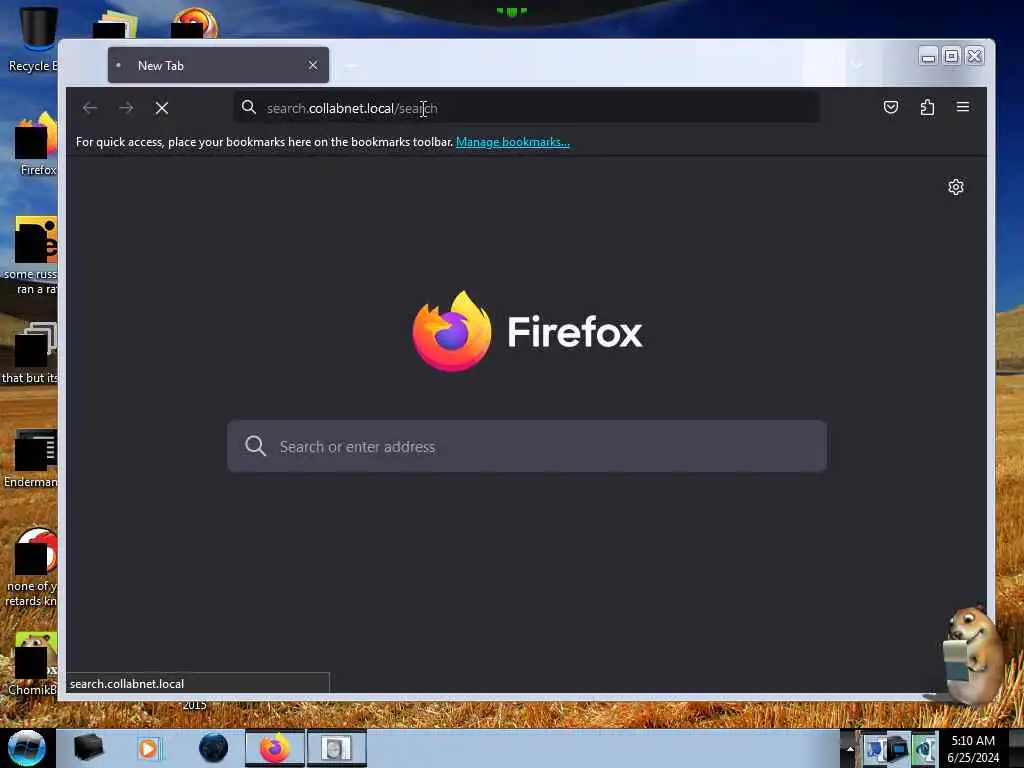Screen dimensions: 1024x768
Task: Close the New Tab tab
Action: (x=313, y=65)
